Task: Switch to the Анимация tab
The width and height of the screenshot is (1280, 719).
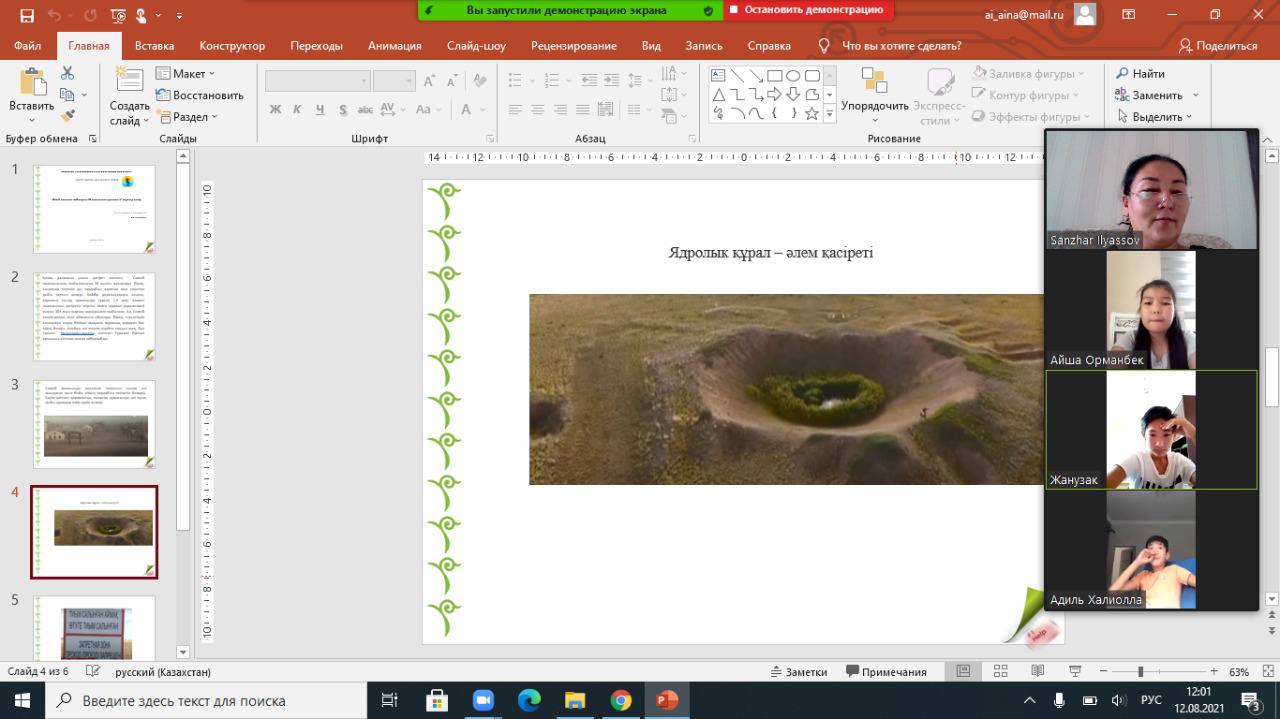Action: [x=395, y=46]
